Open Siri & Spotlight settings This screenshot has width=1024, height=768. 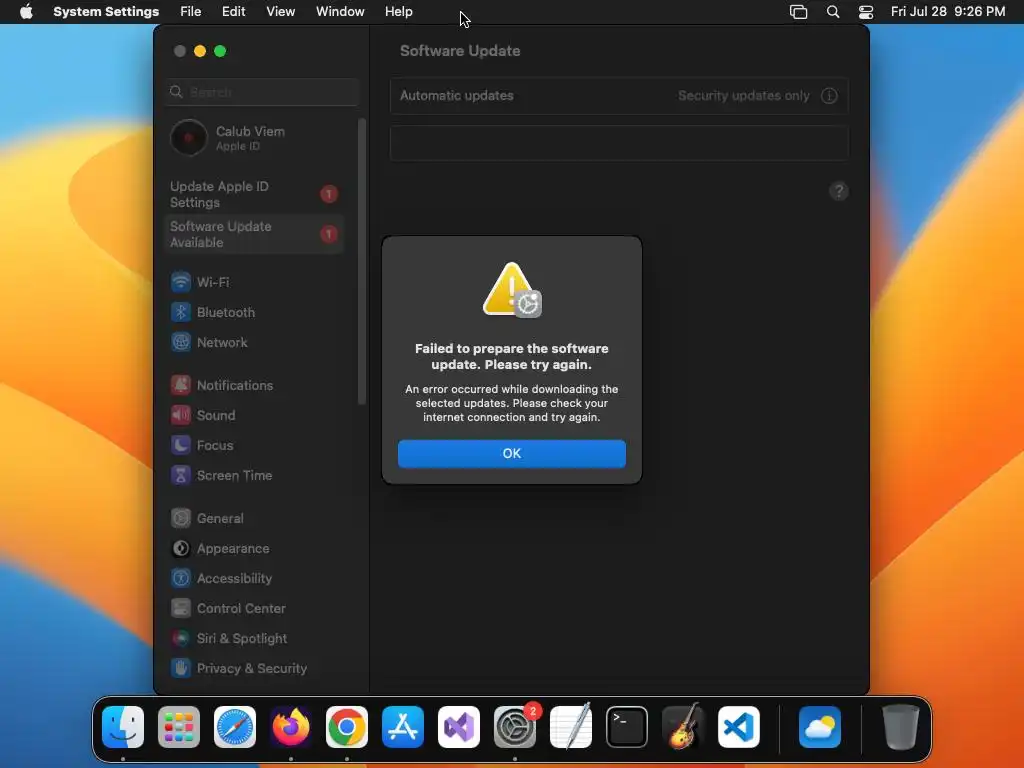(x=255, y=639)
